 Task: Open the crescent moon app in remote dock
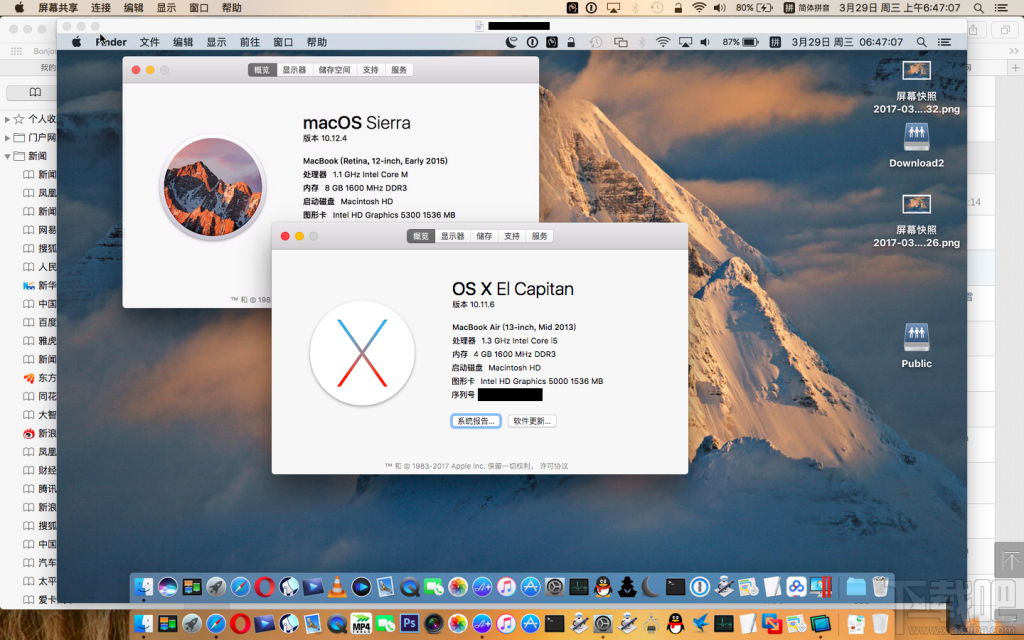pos(649,587)
